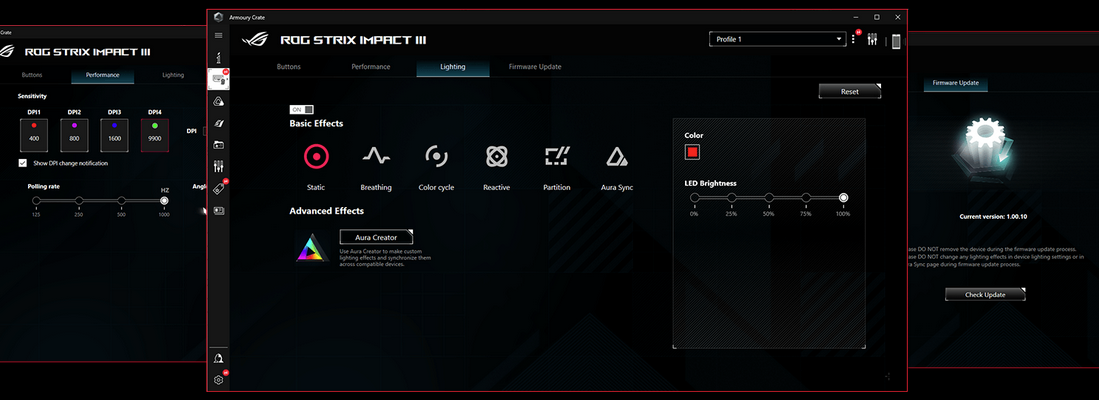Open the hamburger menu in sidebar
Screen dimensions: 1099x400
pyautogui.click(x=219, y=36)
